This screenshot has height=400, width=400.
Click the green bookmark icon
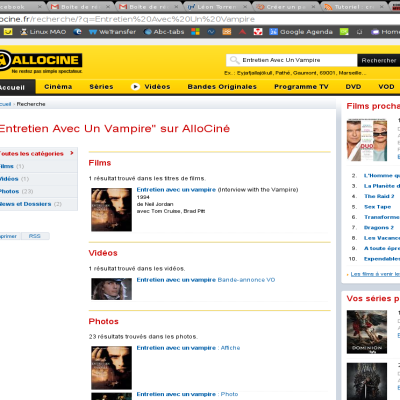[x=344, y=32]
